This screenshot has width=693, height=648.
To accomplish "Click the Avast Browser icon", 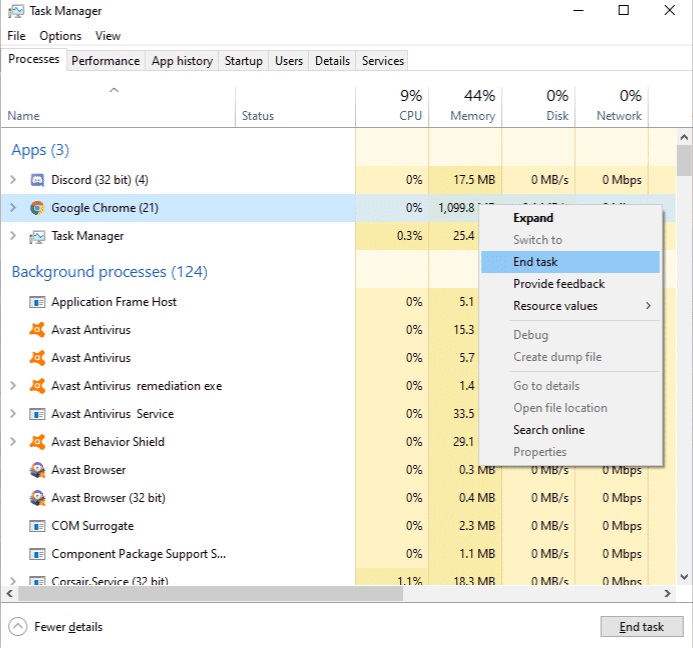I will click(x=37, y=470).
